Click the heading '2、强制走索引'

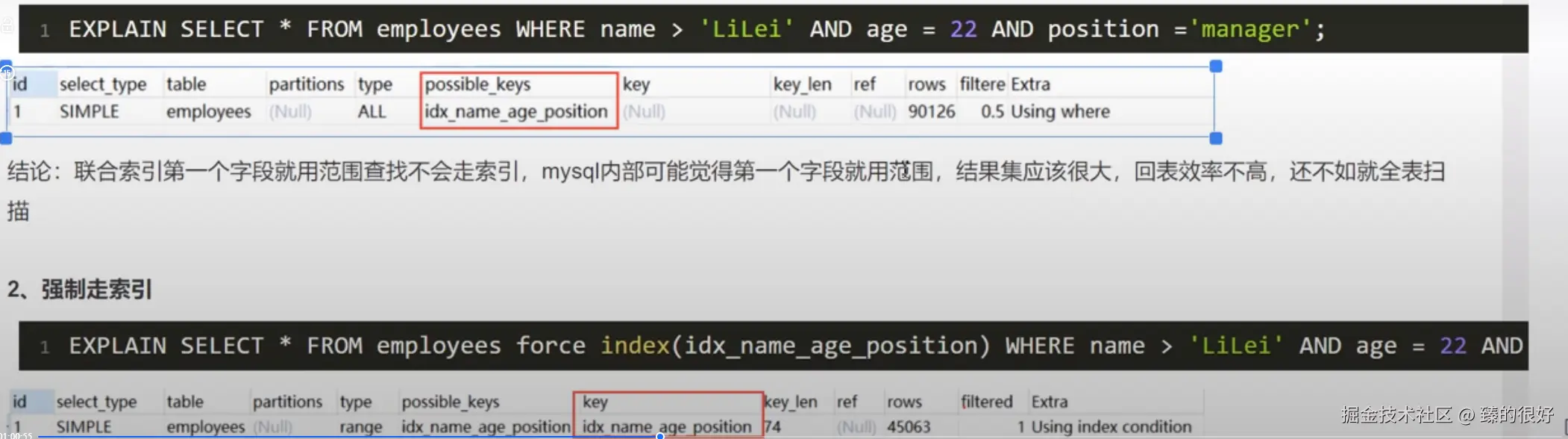pos(80,289)
